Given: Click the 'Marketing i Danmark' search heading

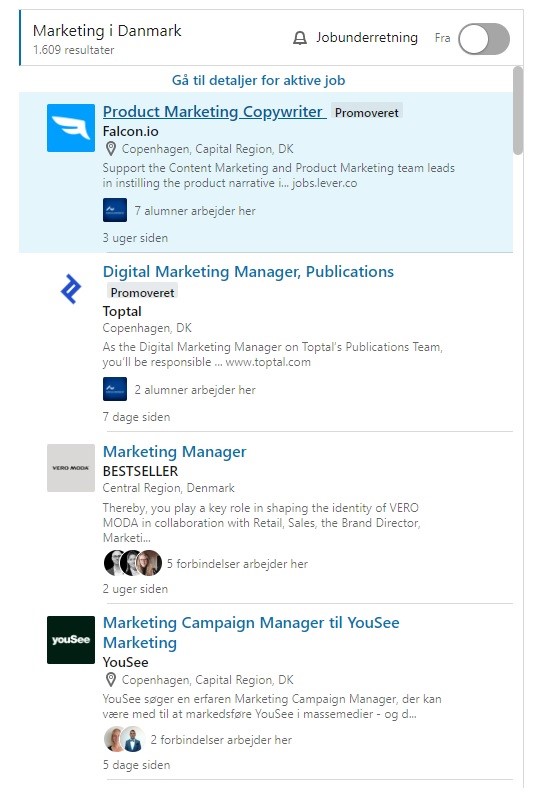Looking at the screenshot, I should (x=107, y=31).
